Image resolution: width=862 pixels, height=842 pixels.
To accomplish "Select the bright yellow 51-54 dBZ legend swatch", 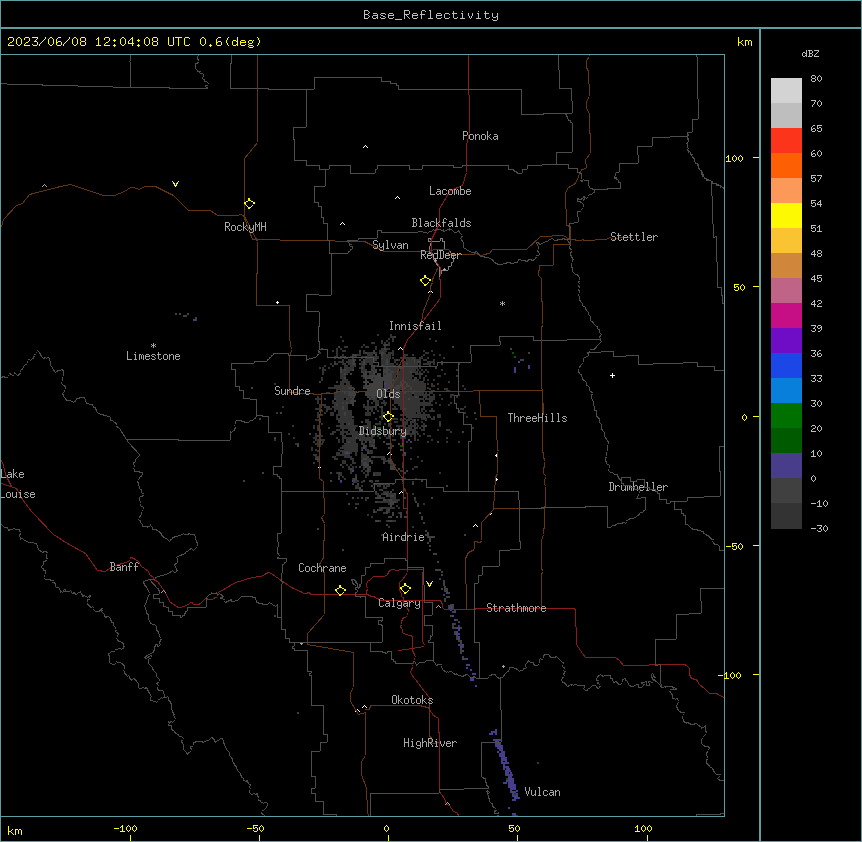I will tap(786, 215).
